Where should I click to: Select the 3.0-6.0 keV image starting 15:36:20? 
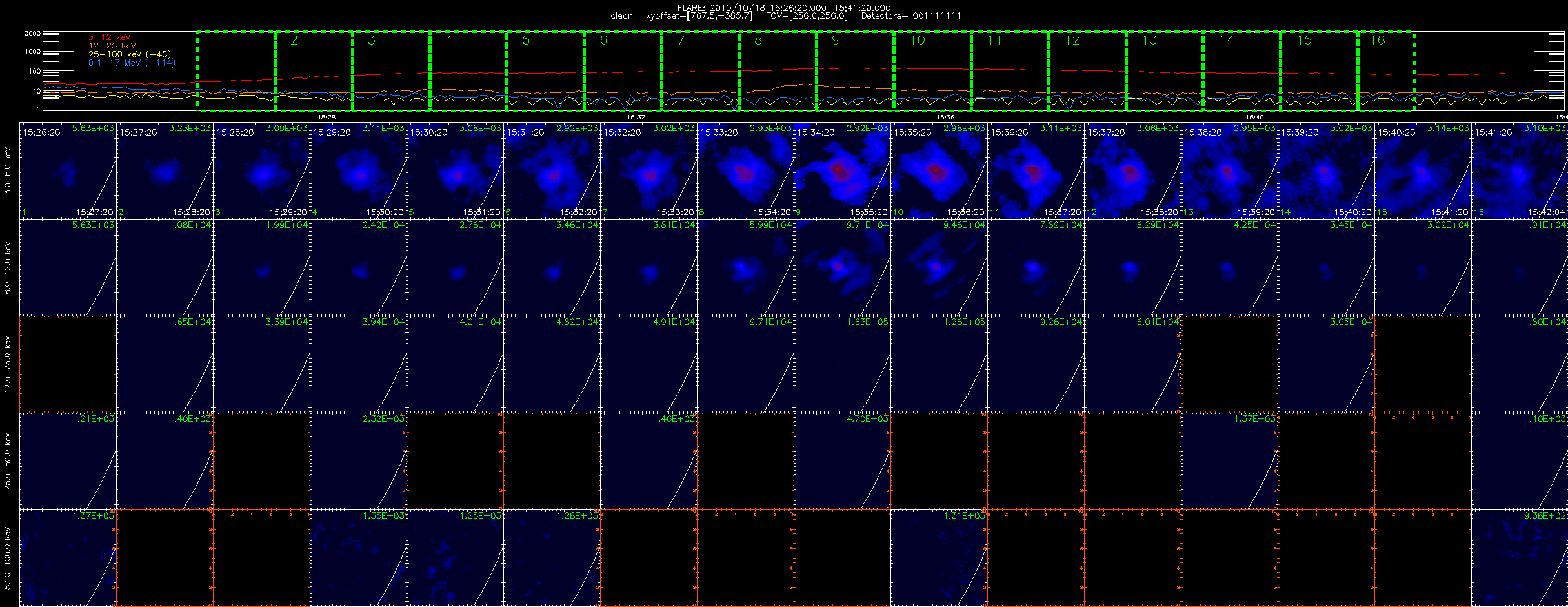[1036, 170]
